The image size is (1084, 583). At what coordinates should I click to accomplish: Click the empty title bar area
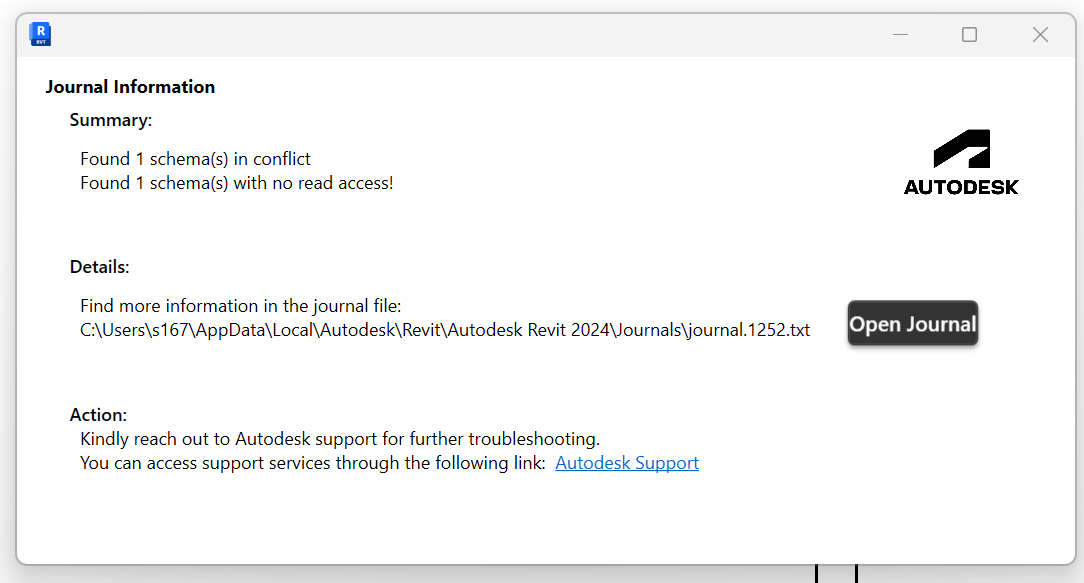(x=450, y=35)
